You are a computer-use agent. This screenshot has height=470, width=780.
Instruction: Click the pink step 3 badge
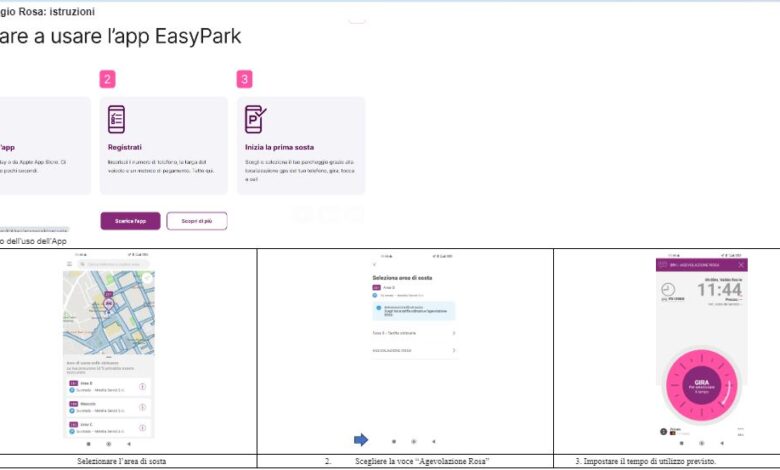point(244,79)
